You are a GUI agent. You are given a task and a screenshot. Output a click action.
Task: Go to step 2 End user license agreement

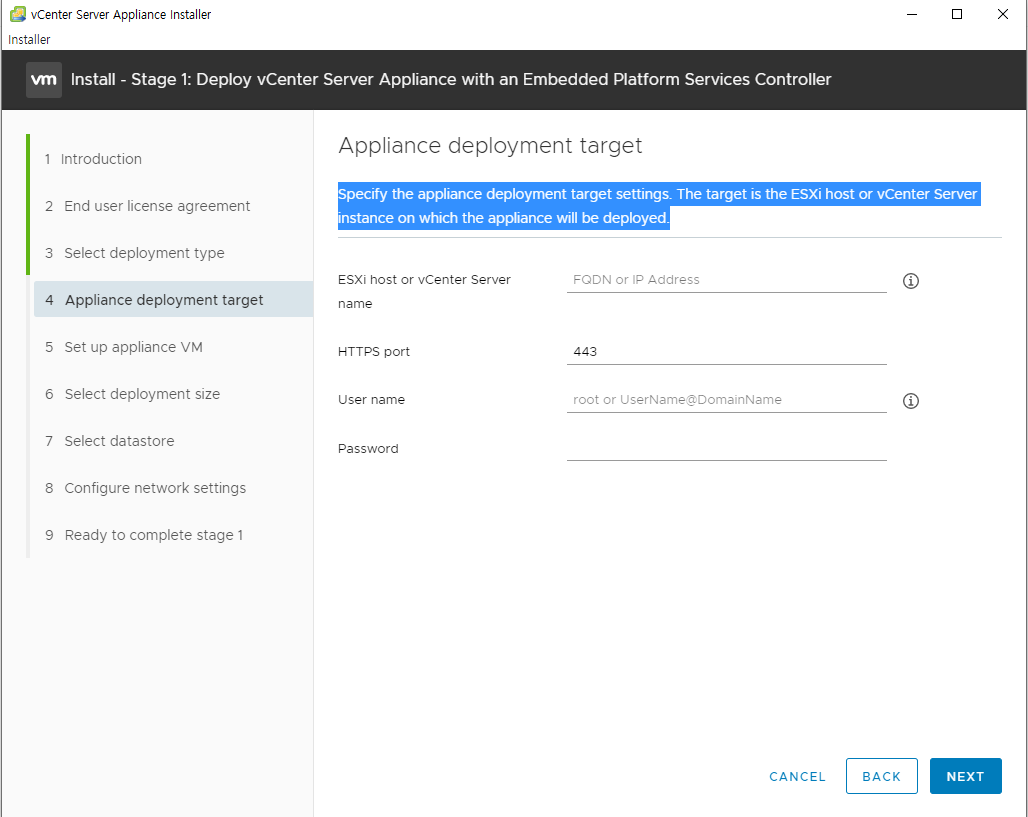148,206
